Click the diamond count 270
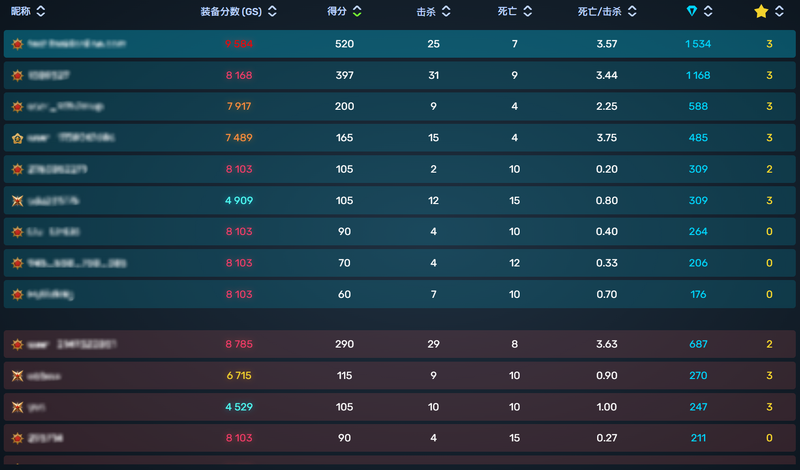 (698, 376)
